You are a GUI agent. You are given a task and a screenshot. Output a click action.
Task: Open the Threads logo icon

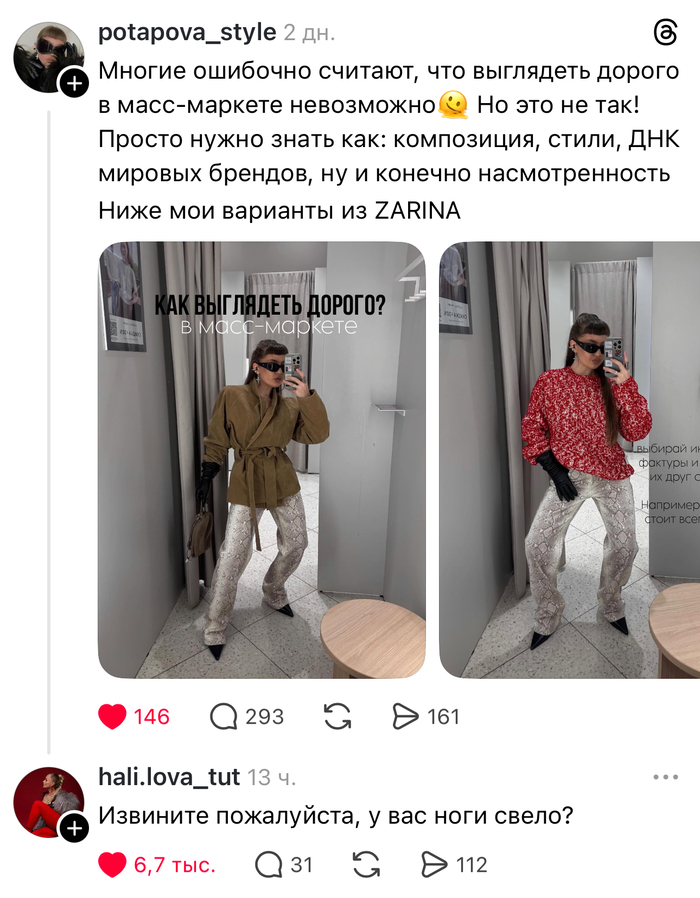coord(665,33)
